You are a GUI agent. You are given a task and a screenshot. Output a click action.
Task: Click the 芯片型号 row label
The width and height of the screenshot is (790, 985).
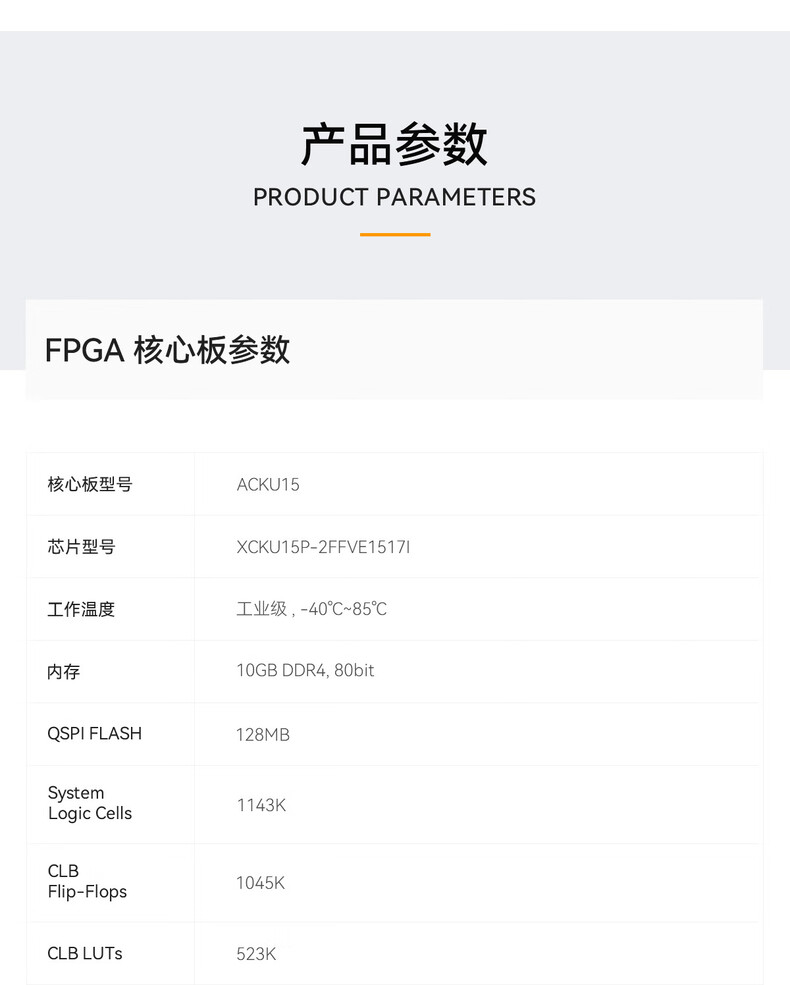click(x=81, y=547)
